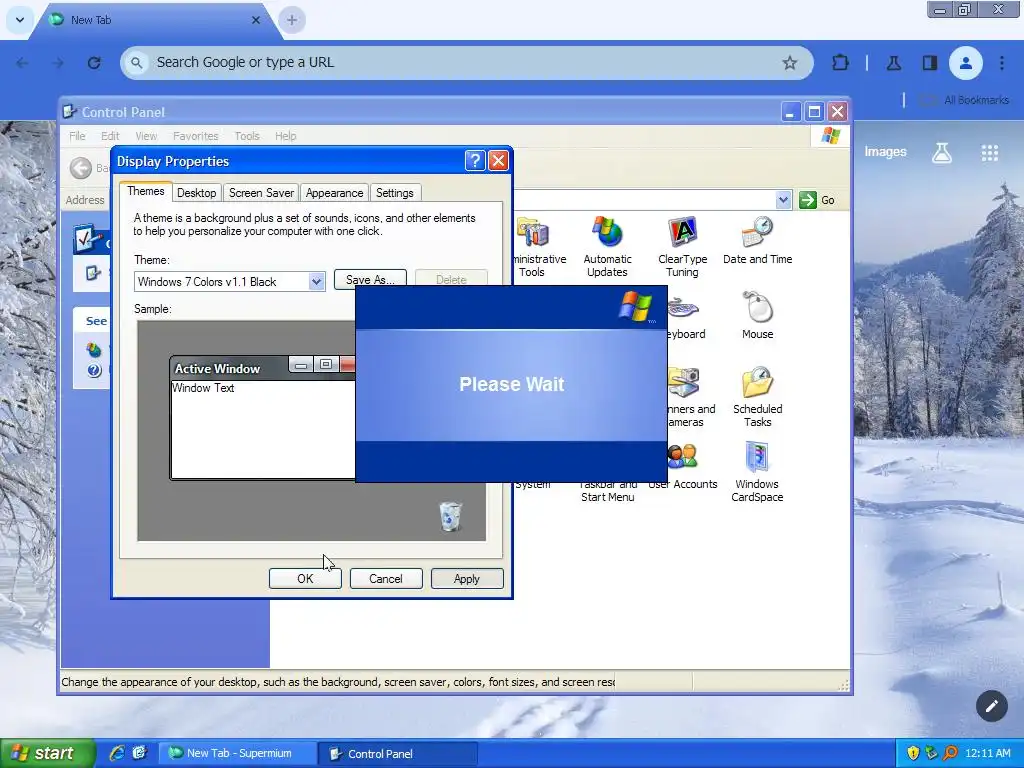Open the Control Panel File menu
The height and width of the screenshot is (768, 1024).
77,136
